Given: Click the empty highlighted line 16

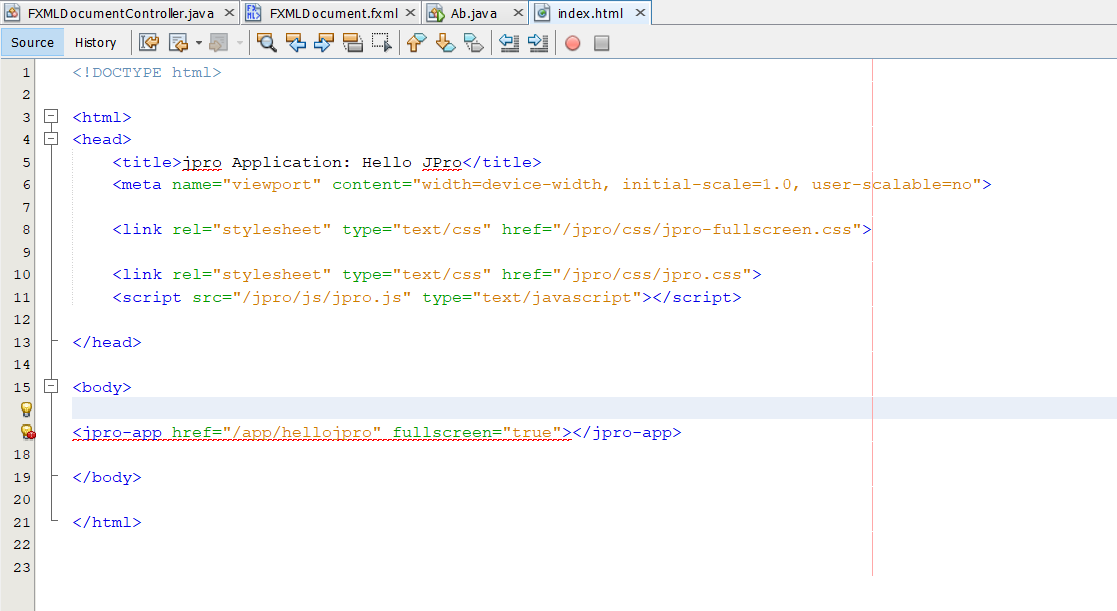Looking at the screenshot, I should point(594,408).
